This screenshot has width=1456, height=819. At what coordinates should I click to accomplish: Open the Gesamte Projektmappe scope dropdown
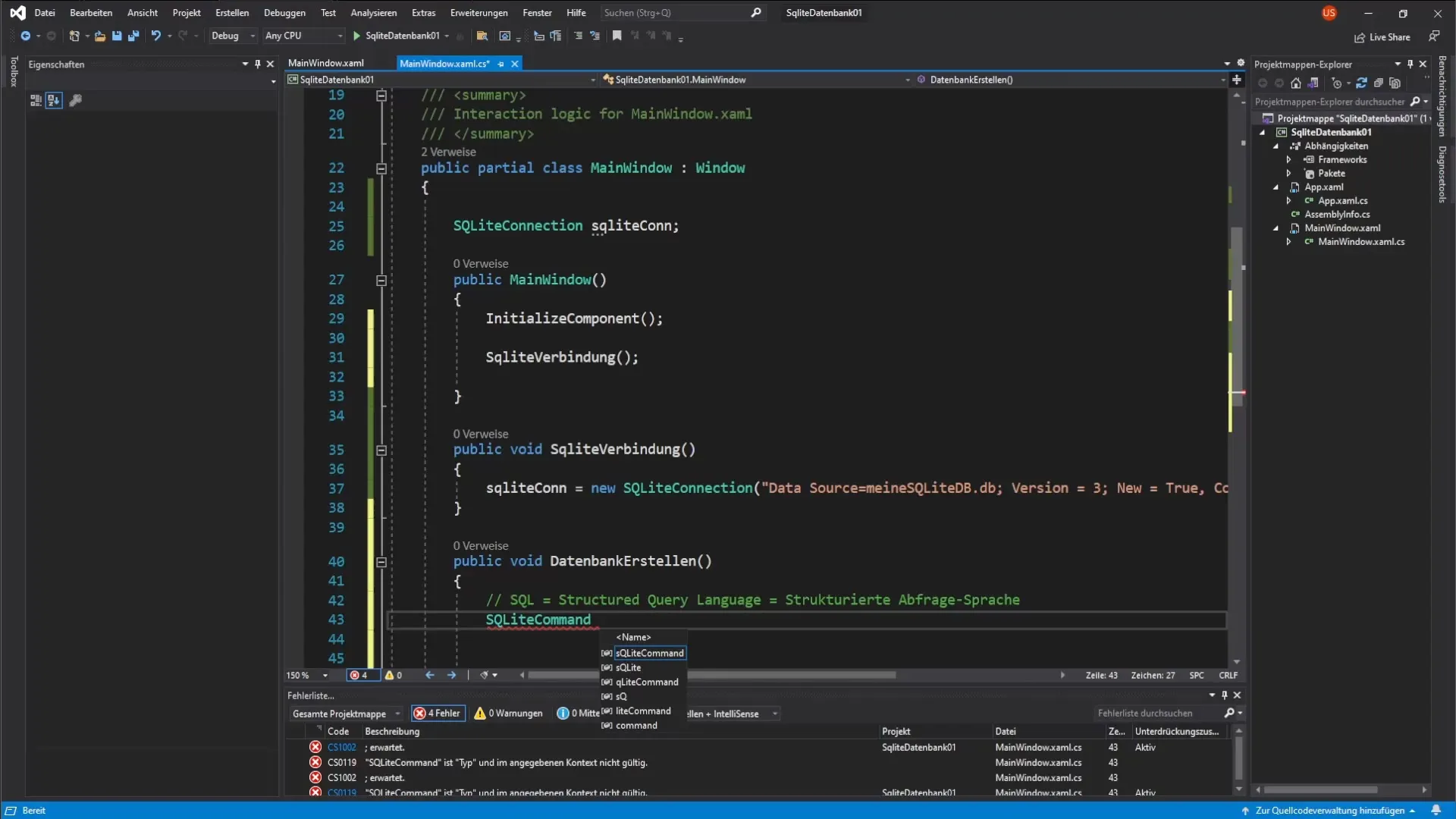(346, 714)
